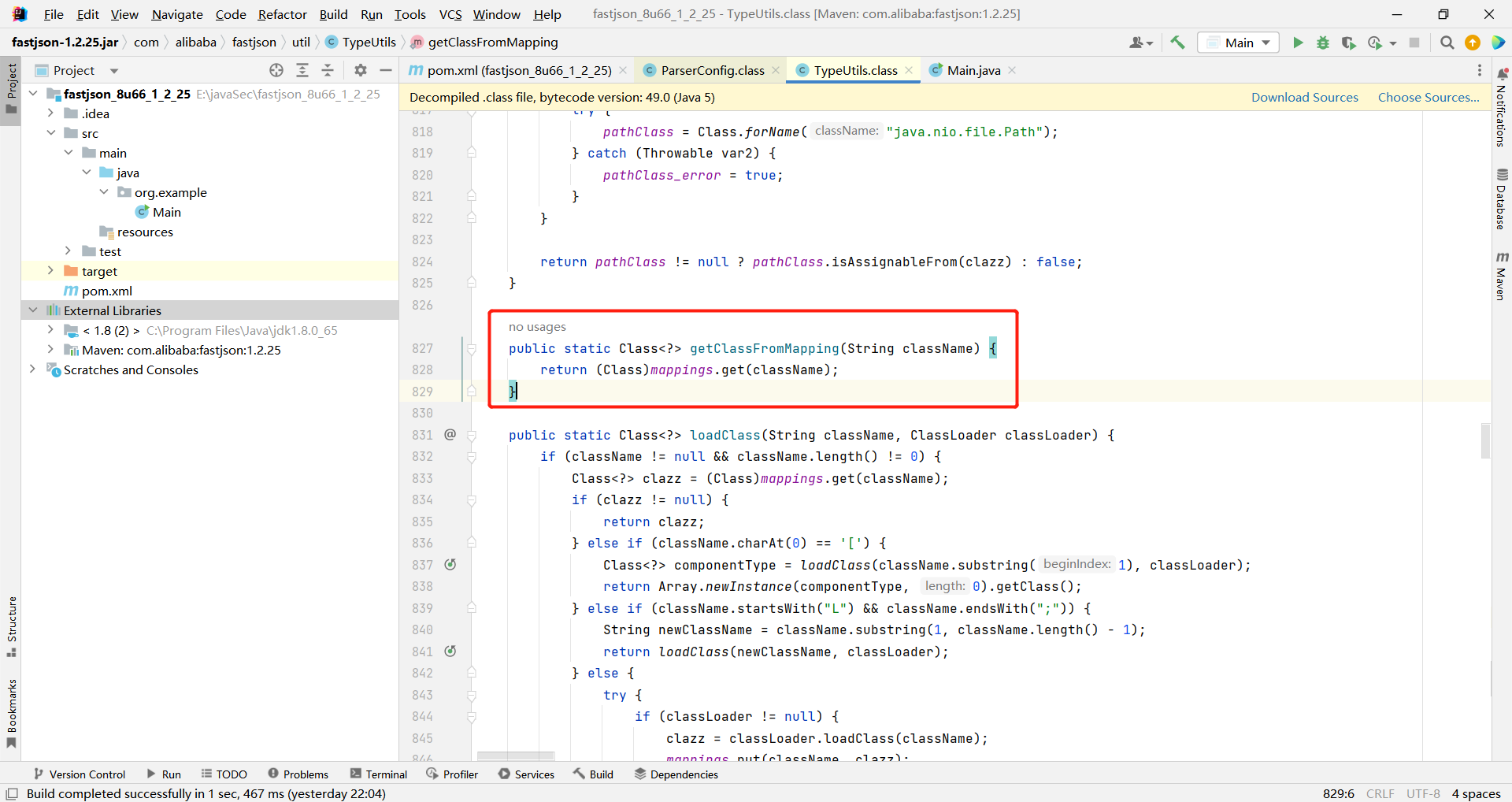Run the Main configuration
Image resolution: width=1512 pixels, height=802 pixels.
tap(1298, 43)
